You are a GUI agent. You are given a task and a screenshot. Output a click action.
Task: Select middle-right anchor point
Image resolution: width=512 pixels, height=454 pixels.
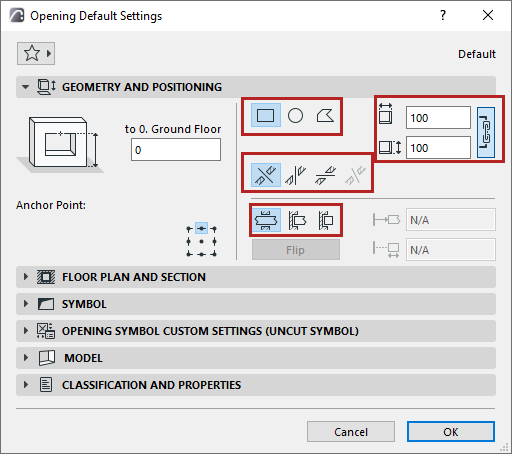(x=214, y=241)
